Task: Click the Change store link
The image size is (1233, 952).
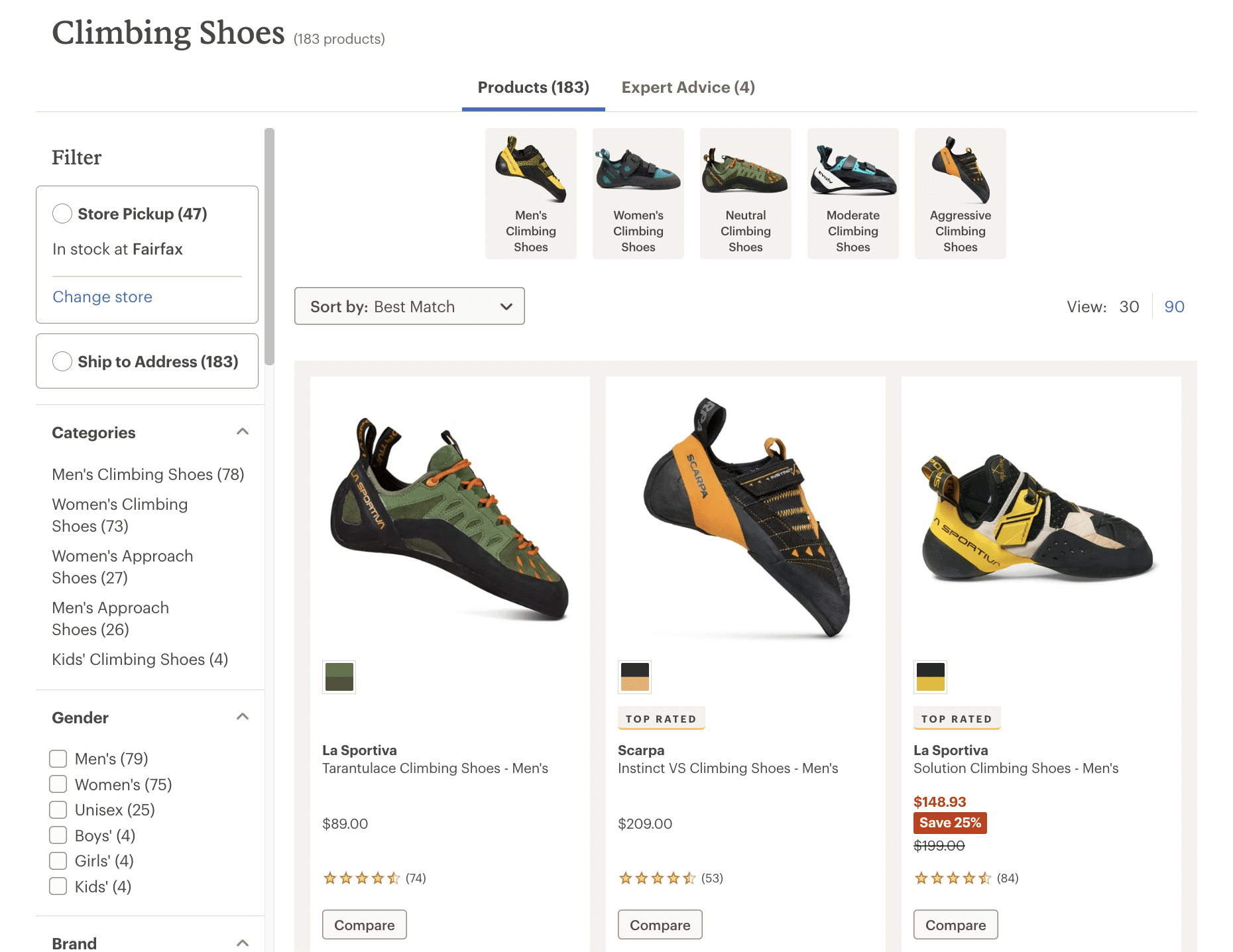Action: coord(103,297)
